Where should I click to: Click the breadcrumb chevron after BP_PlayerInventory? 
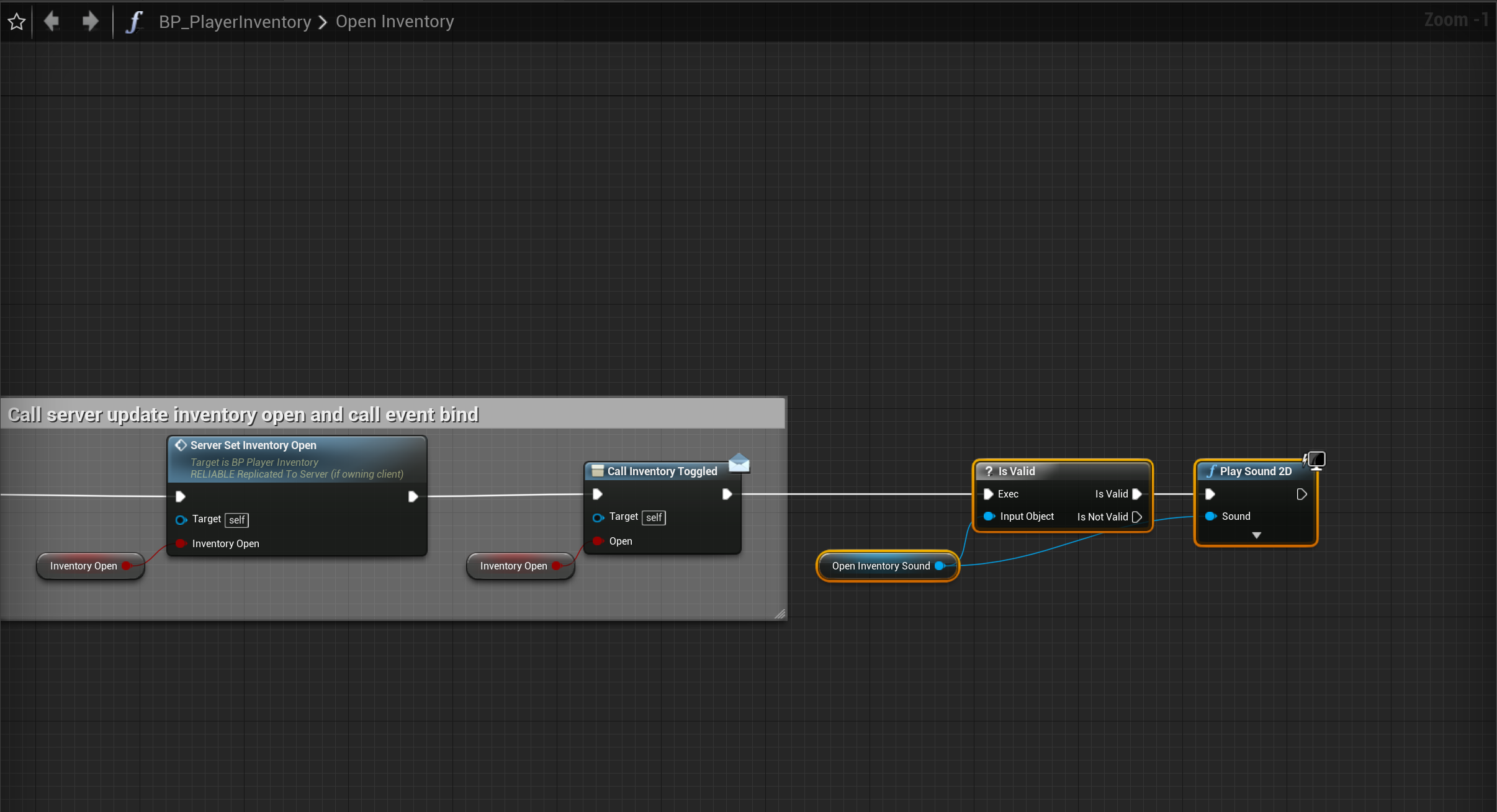pyautogui.click(x=323, y=22)
